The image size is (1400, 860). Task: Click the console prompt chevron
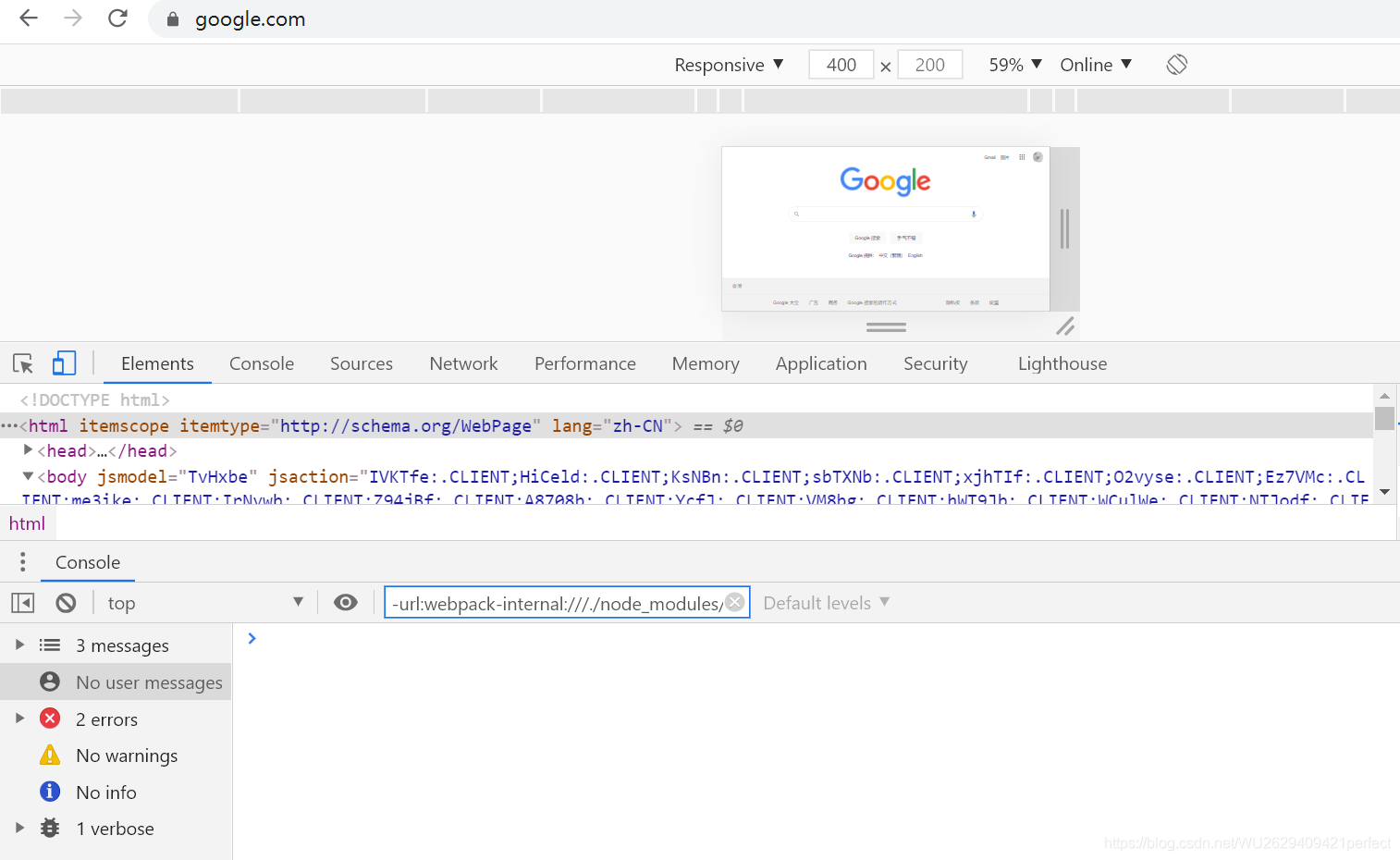pyautogui.click(x=252, y=638)
